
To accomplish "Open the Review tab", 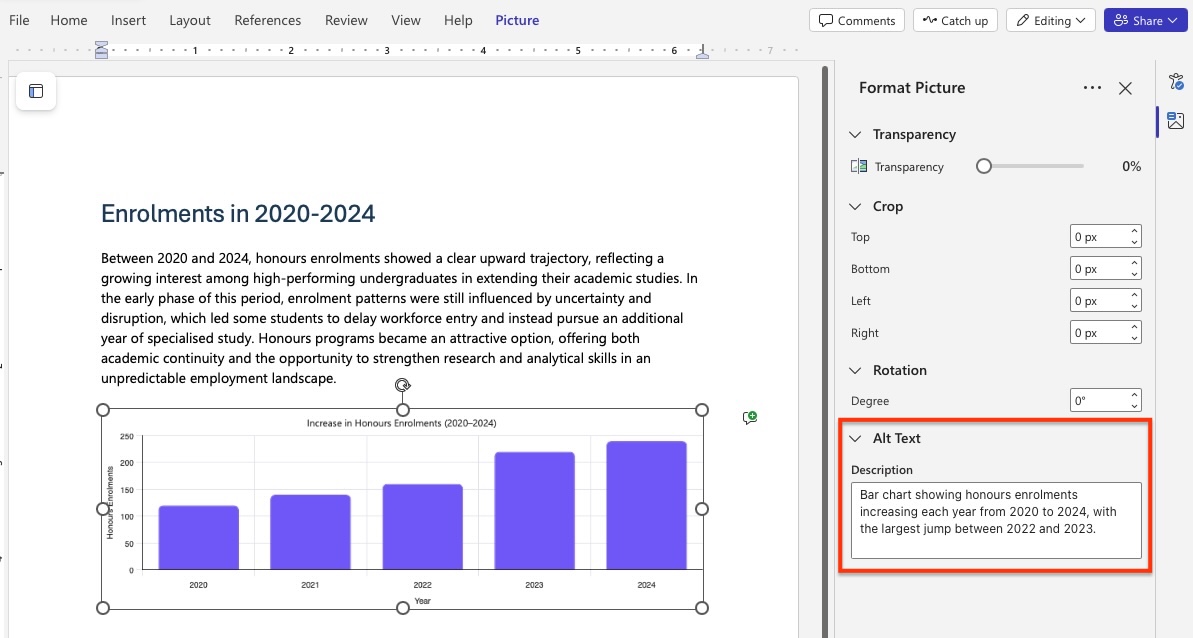I will [x=346, y=21].
